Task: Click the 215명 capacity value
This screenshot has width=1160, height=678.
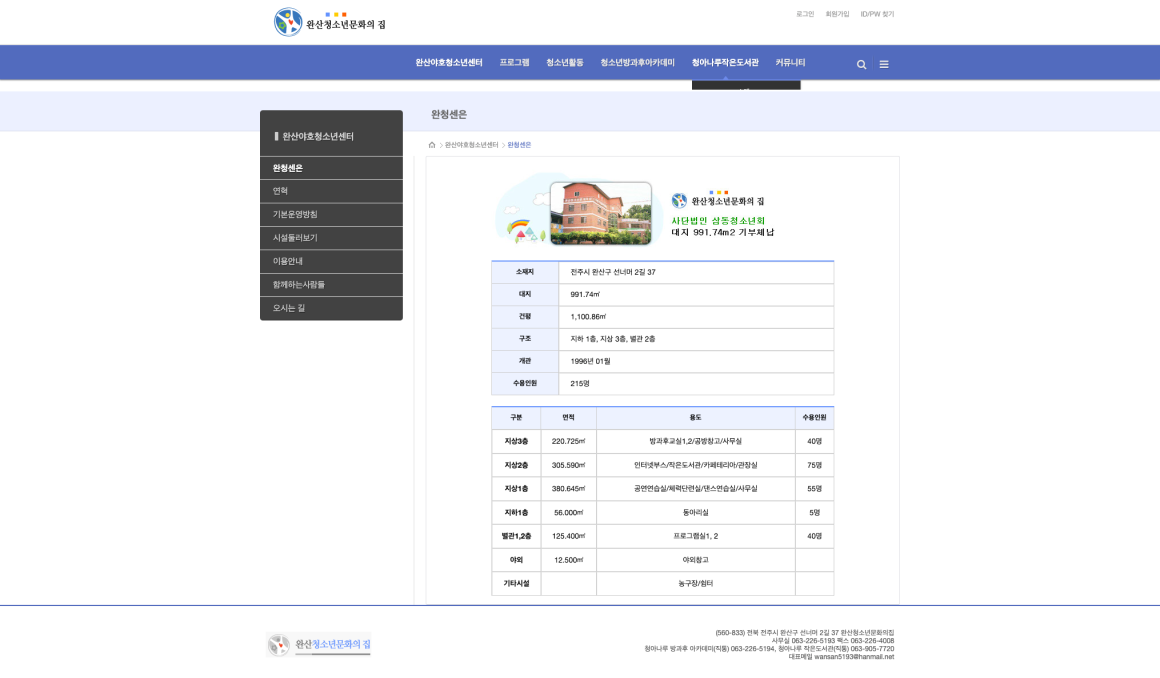Action: click(x=580, y=383)
